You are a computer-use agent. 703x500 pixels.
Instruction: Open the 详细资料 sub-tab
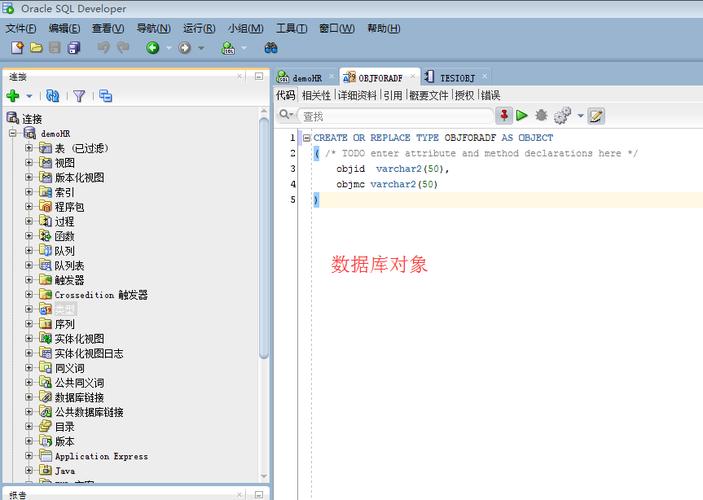tap(357, 95)
